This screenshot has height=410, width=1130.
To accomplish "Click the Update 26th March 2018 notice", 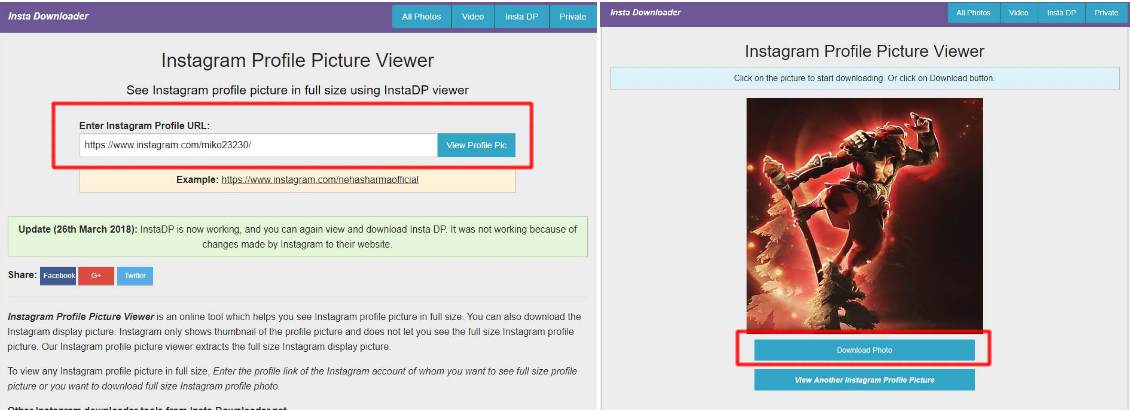I will click(298, 236).
